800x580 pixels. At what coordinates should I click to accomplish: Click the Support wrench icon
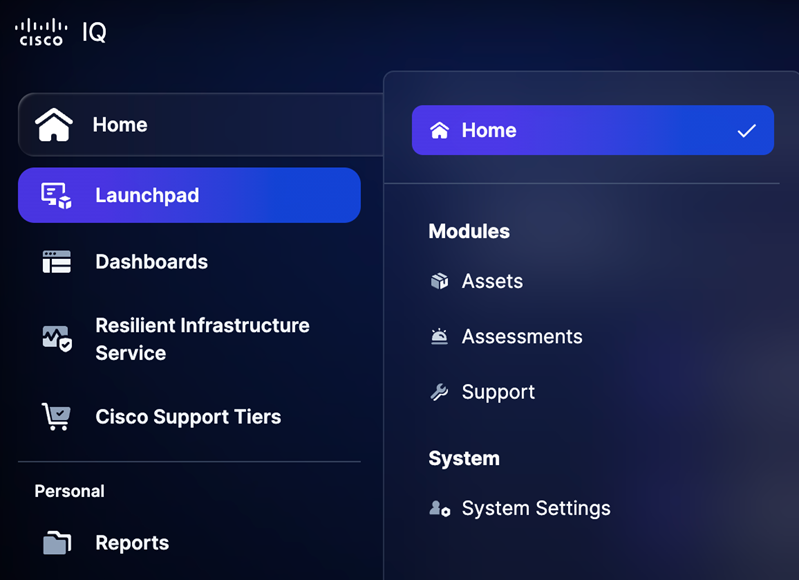coord(439,392)
